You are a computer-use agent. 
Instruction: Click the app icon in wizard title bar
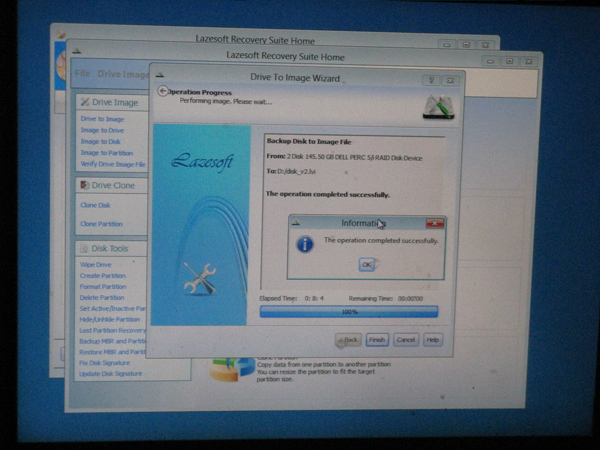(x=160, y=75)
